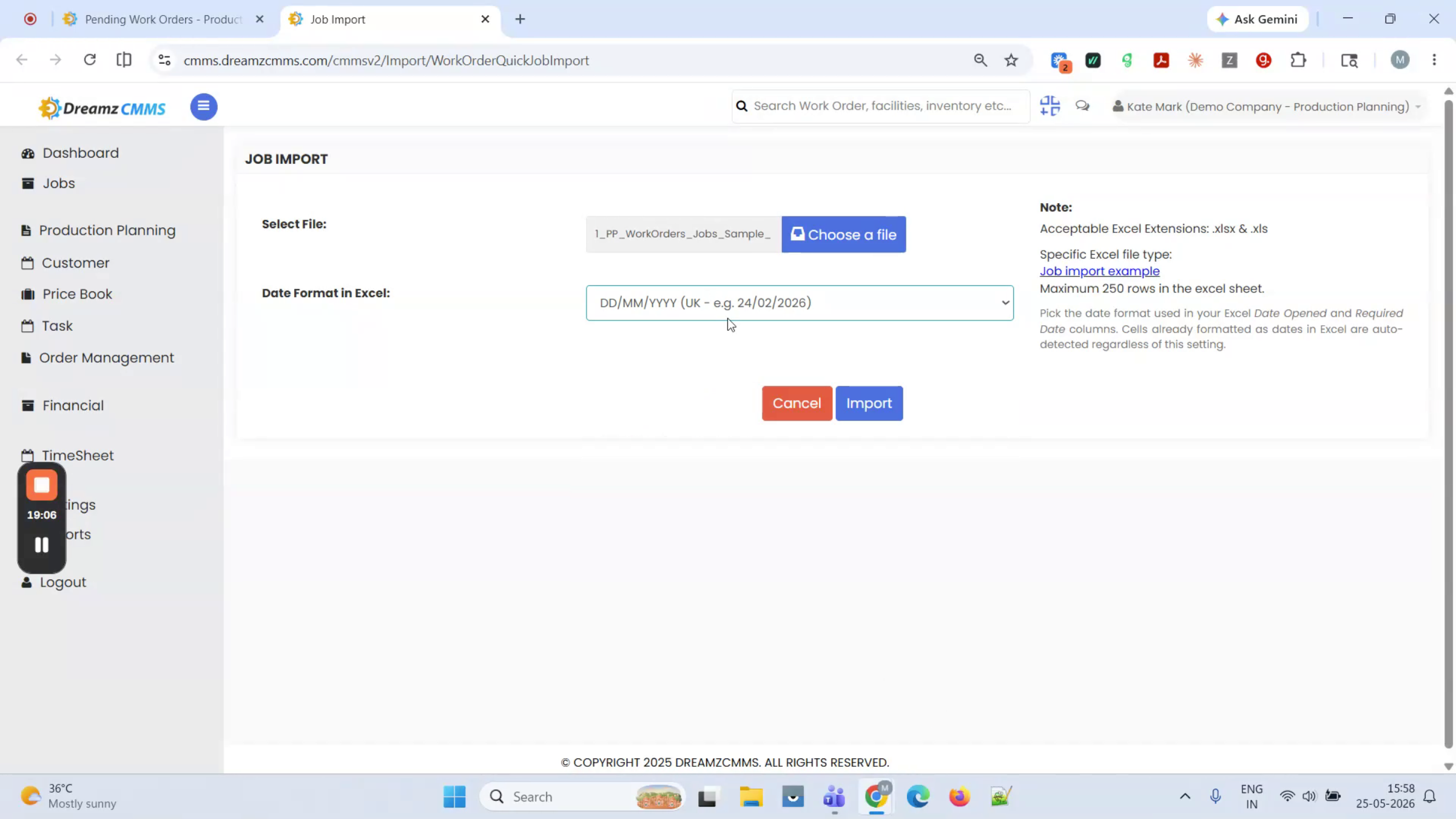Open Financial in the sidebar
This screenshot has height=819, width=1456.
tap(62, 405)
